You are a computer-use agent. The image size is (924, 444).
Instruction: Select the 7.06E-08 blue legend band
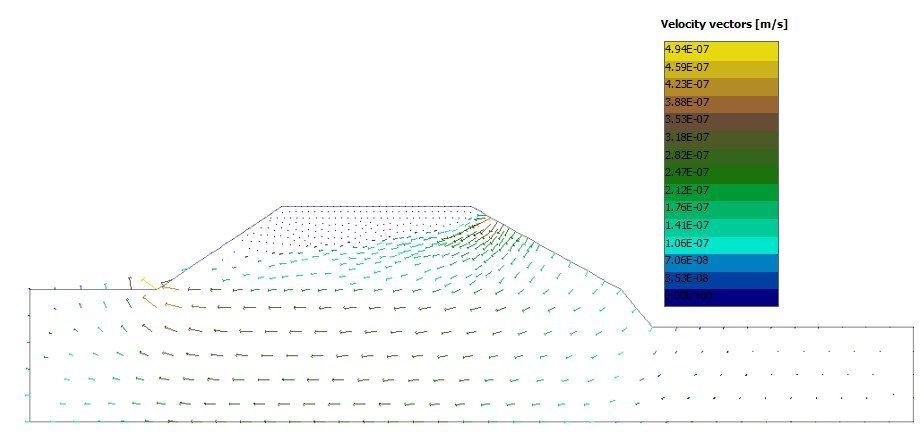point(721,262)
